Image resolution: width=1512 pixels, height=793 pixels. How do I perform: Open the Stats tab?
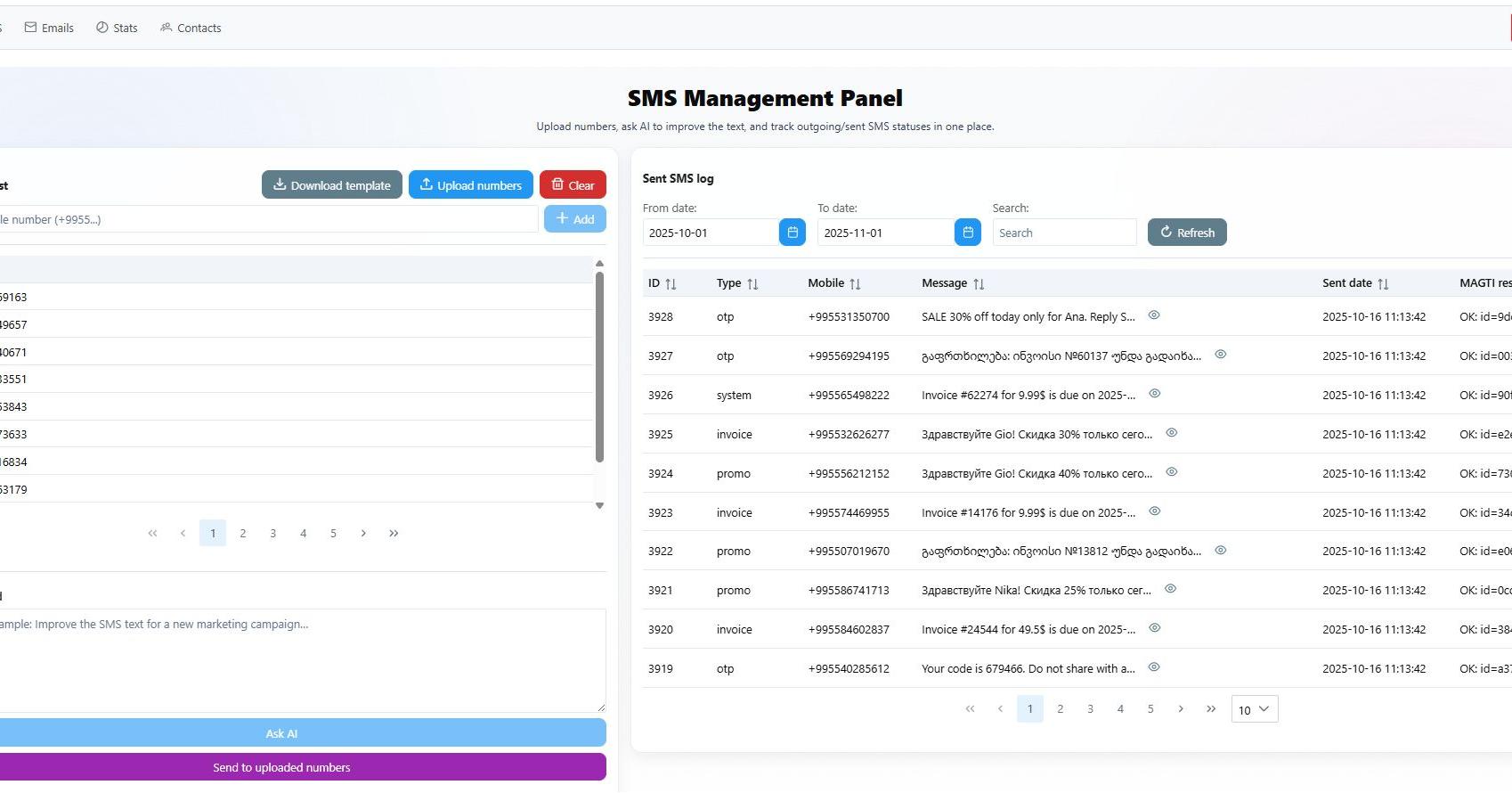click(x=117, y=28)
